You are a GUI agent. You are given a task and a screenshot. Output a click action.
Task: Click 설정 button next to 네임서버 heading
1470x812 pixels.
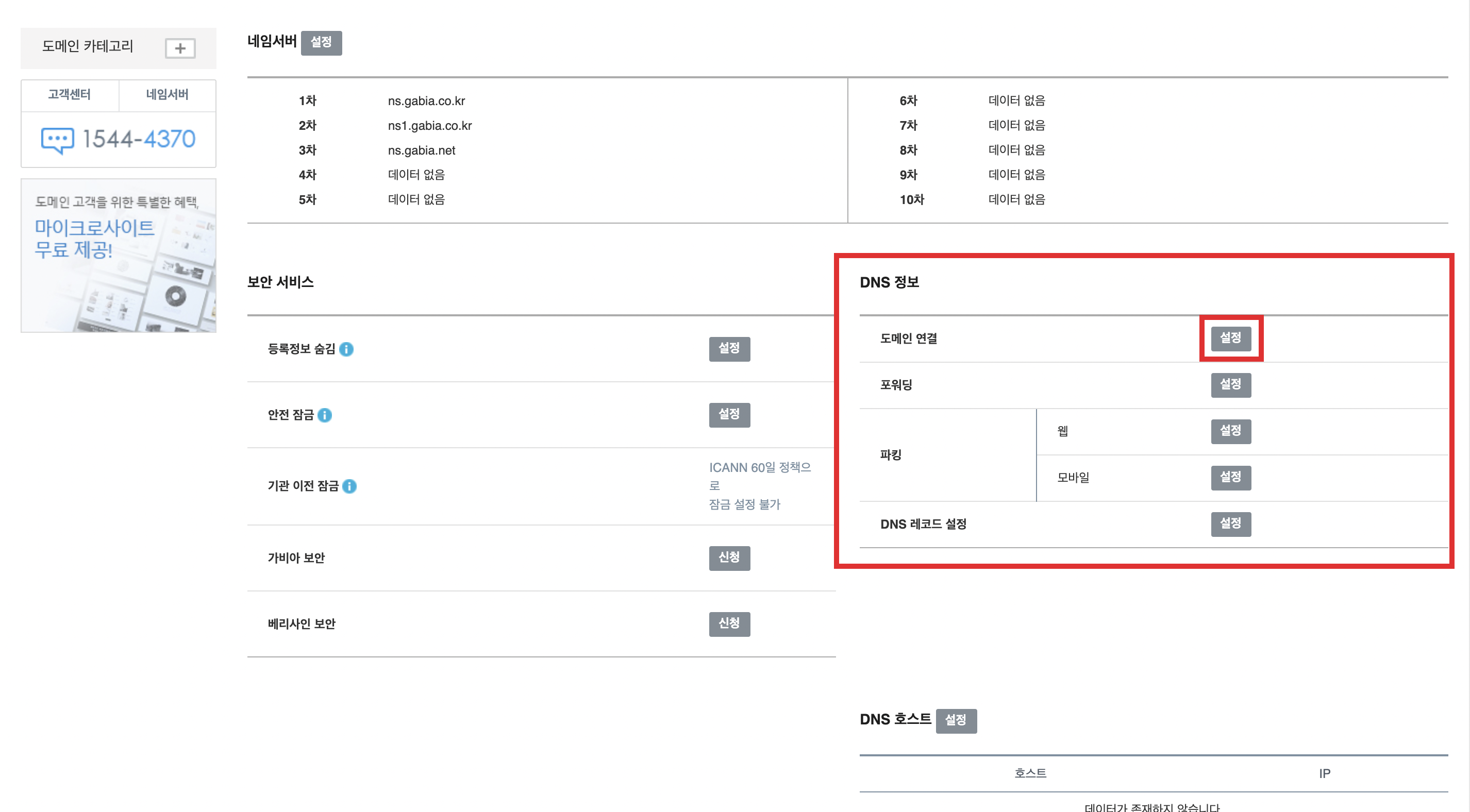321,43
